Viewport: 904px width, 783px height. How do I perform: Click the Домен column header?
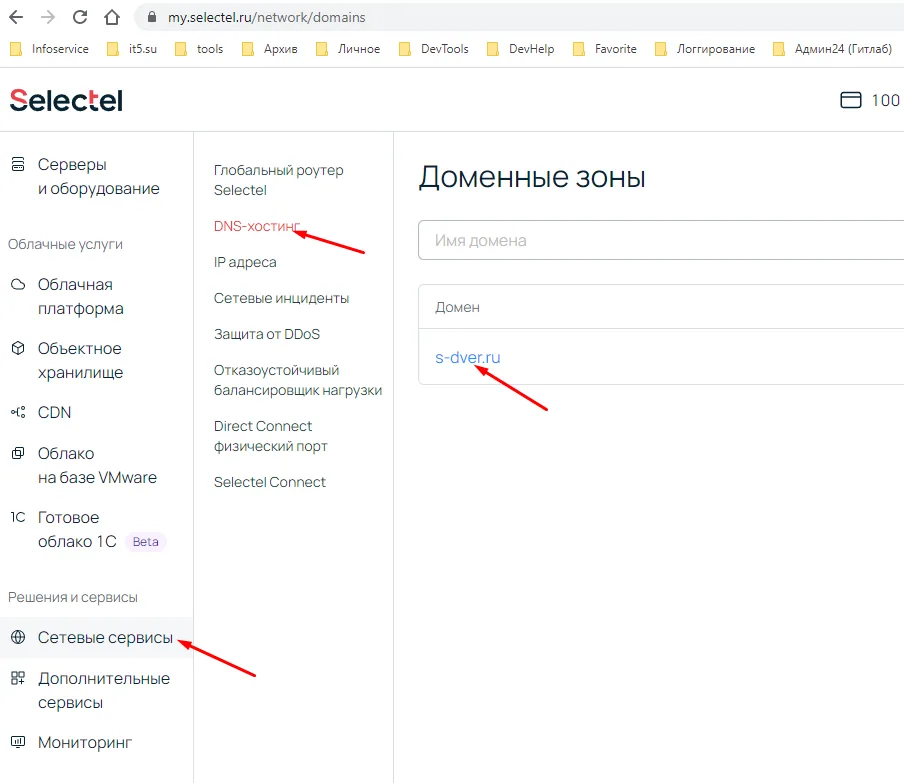(457, 307)
